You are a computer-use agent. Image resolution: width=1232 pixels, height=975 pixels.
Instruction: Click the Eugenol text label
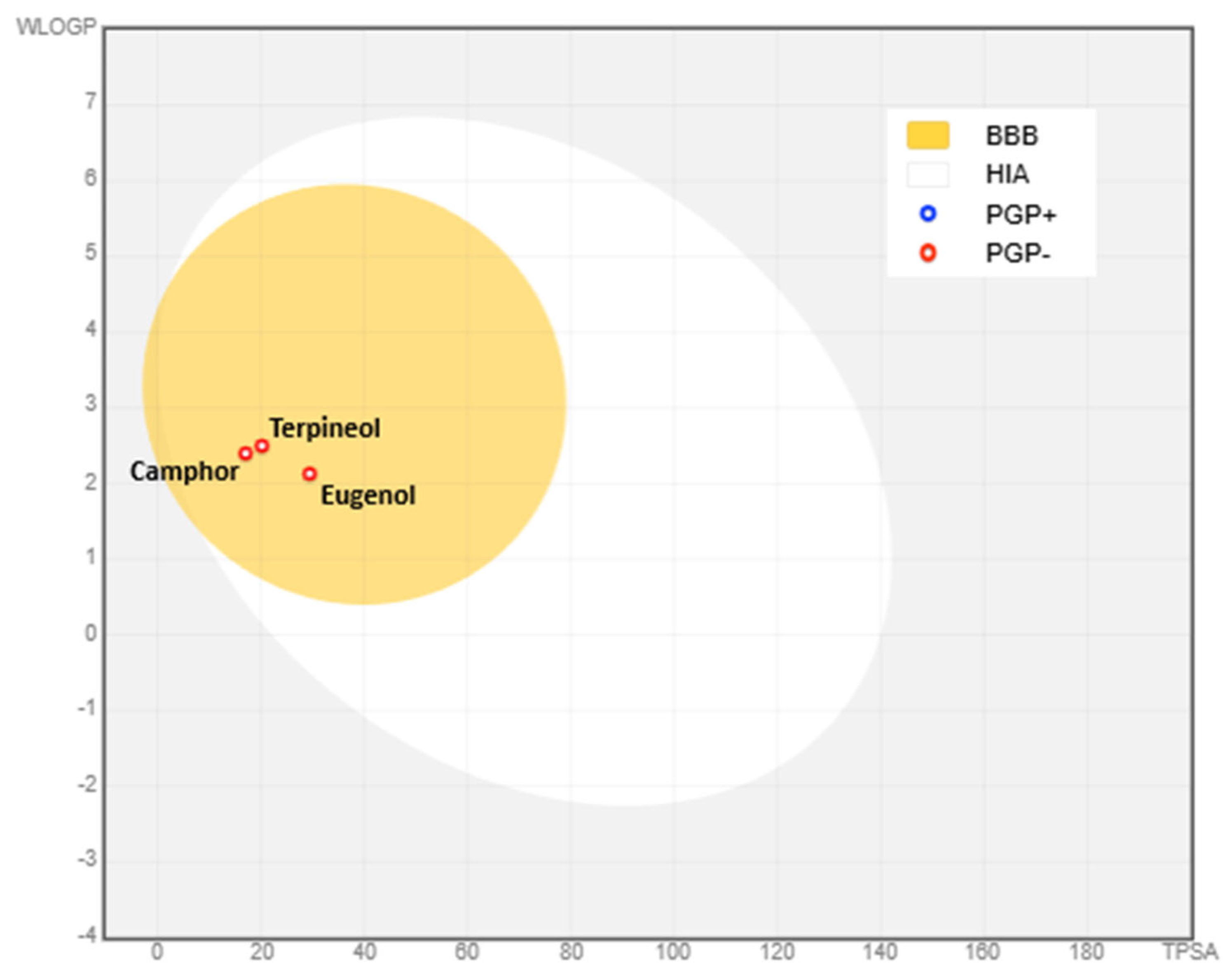click(368, 495)
